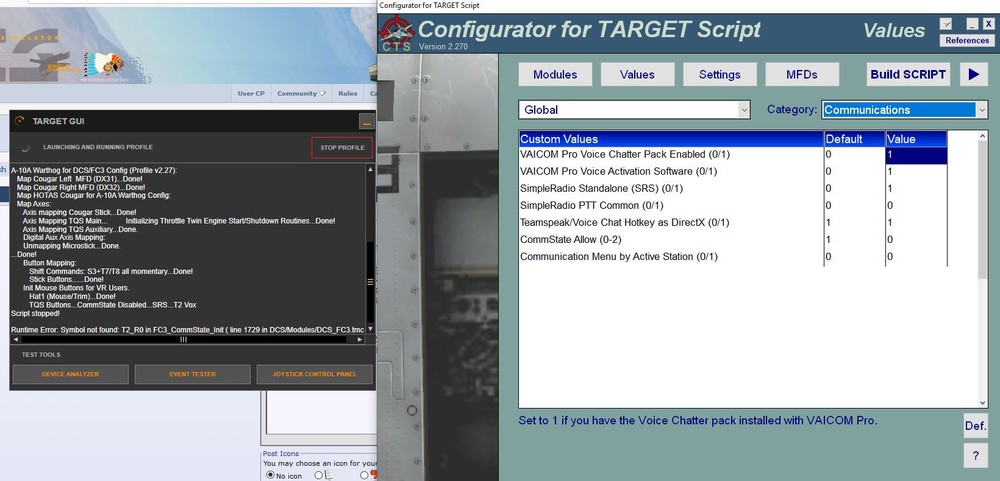Open the Settings tab
Image resolution: width=1000 pixels, height=481 pixels.
719,75
